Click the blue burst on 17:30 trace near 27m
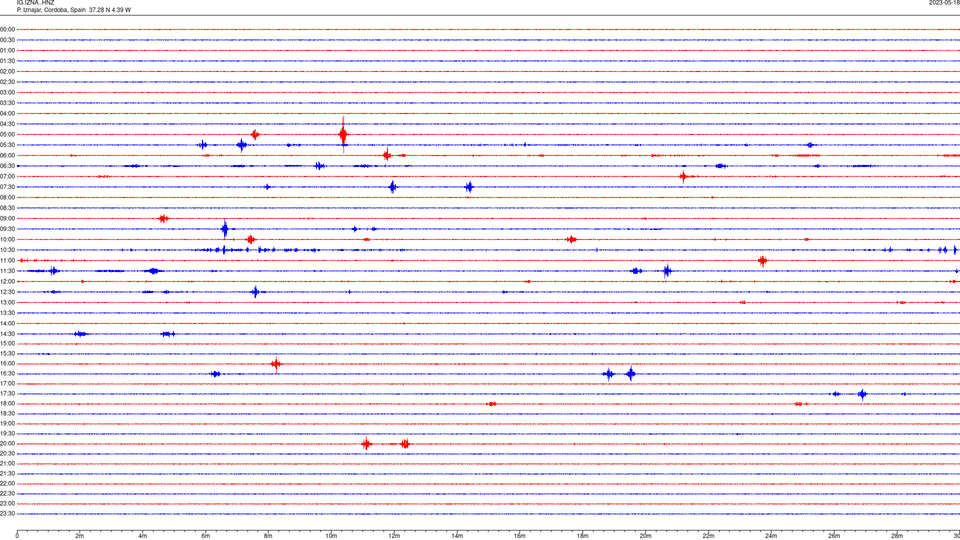This screenshot has width=960, height=540. click(x=863, y=394)
